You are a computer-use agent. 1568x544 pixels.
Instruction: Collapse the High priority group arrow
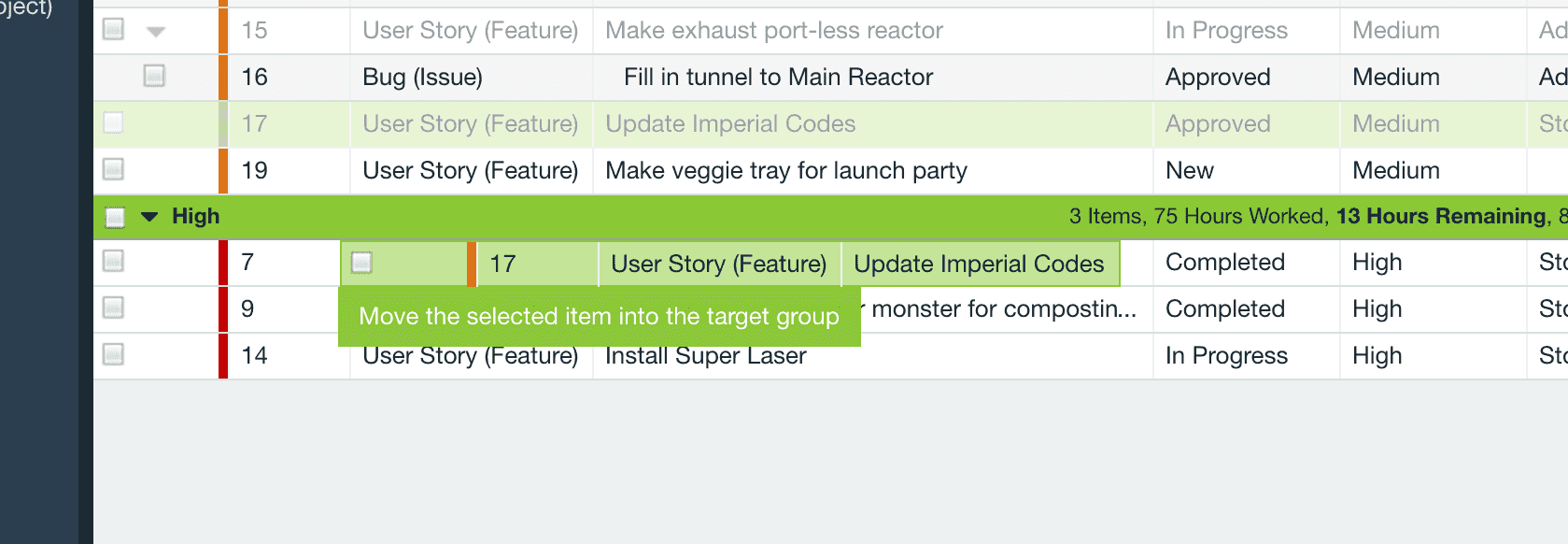click(149, 217)
